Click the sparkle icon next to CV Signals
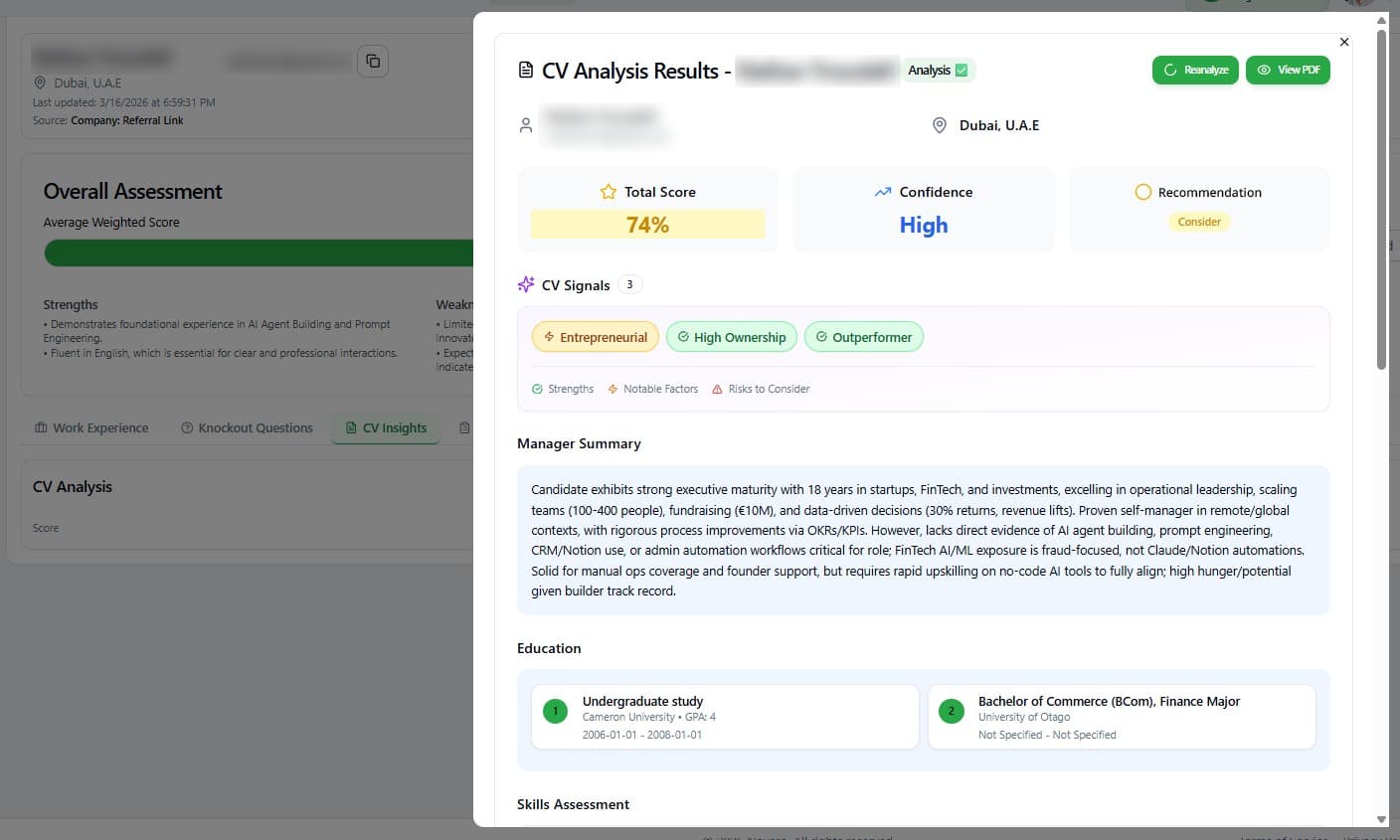 point(525,283)
